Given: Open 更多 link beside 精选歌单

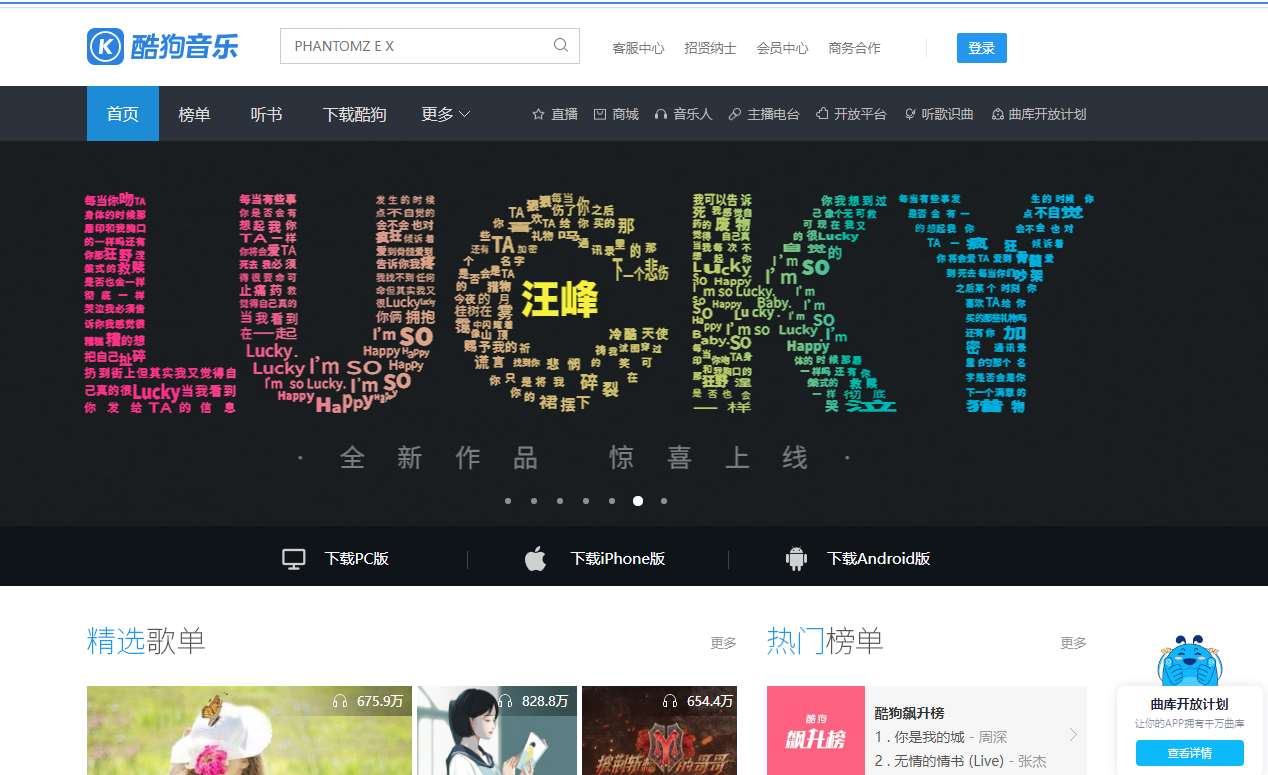Looking at the screenshot, I should (x=723, y=643).
